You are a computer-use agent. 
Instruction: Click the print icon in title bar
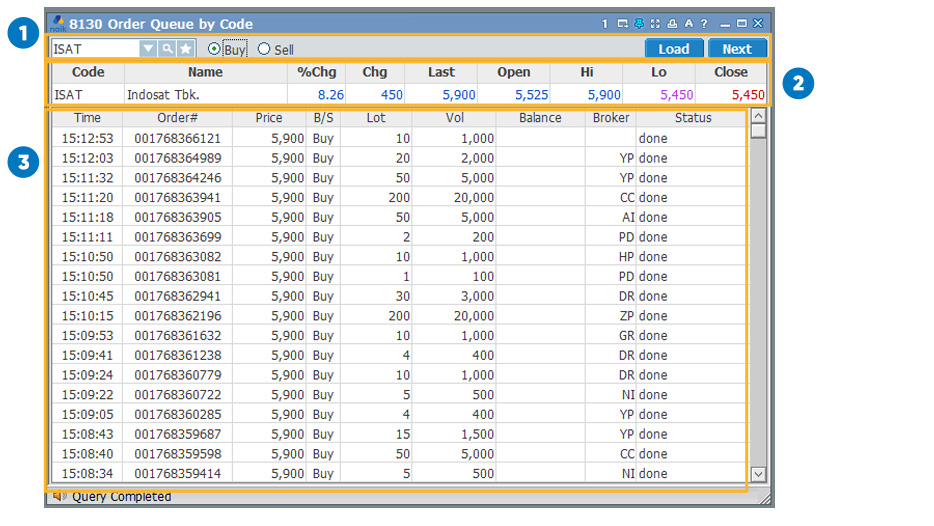tap(673, 23)
